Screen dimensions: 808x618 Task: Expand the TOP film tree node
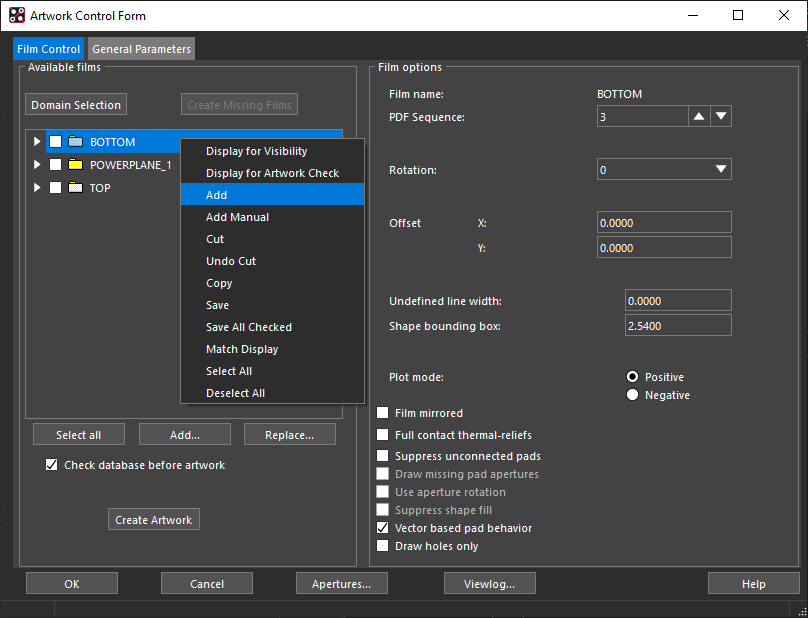point(37,188)
